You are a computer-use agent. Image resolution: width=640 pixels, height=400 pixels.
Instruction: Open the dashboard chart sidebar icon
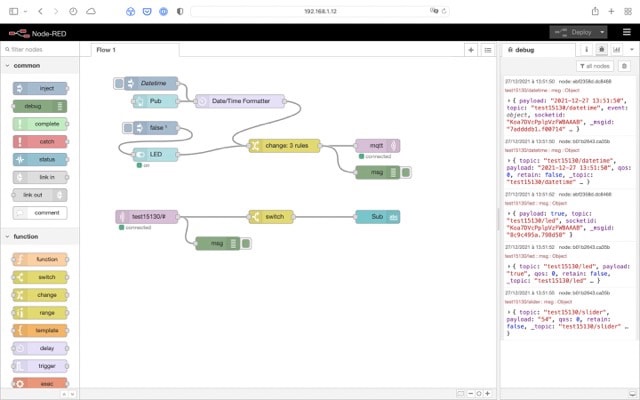[x=615, y=49]
